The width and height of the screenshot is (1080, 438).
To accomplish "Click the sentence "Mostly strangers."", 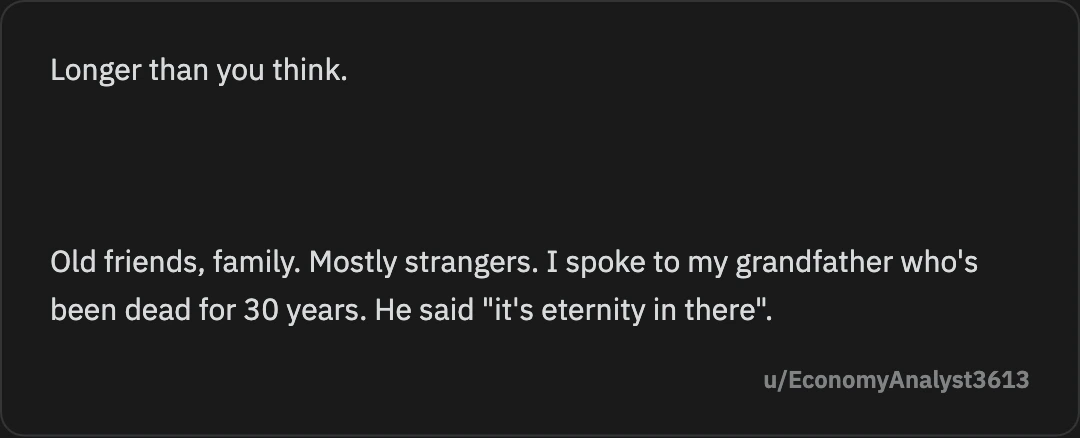I will (424, 262).
